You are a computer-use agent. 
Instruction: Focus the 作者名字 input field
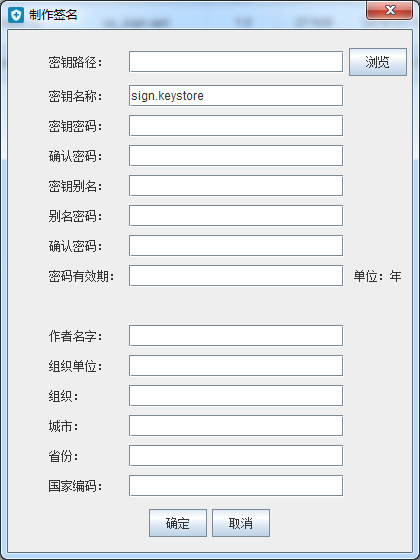coord(236,335)
